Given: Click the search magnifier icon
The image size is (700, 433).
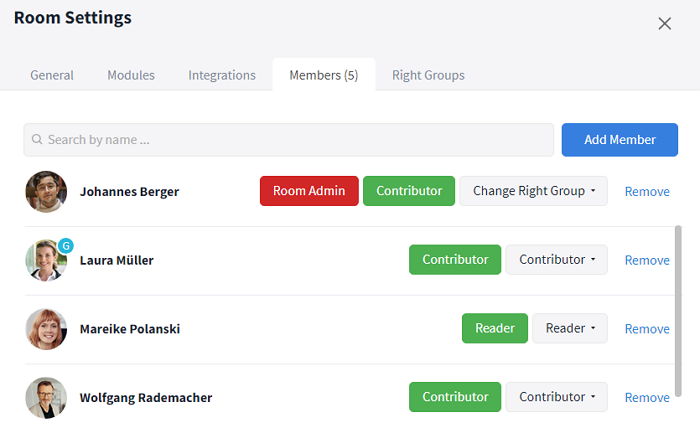Looking at the screenshot, I should point(37,140).
